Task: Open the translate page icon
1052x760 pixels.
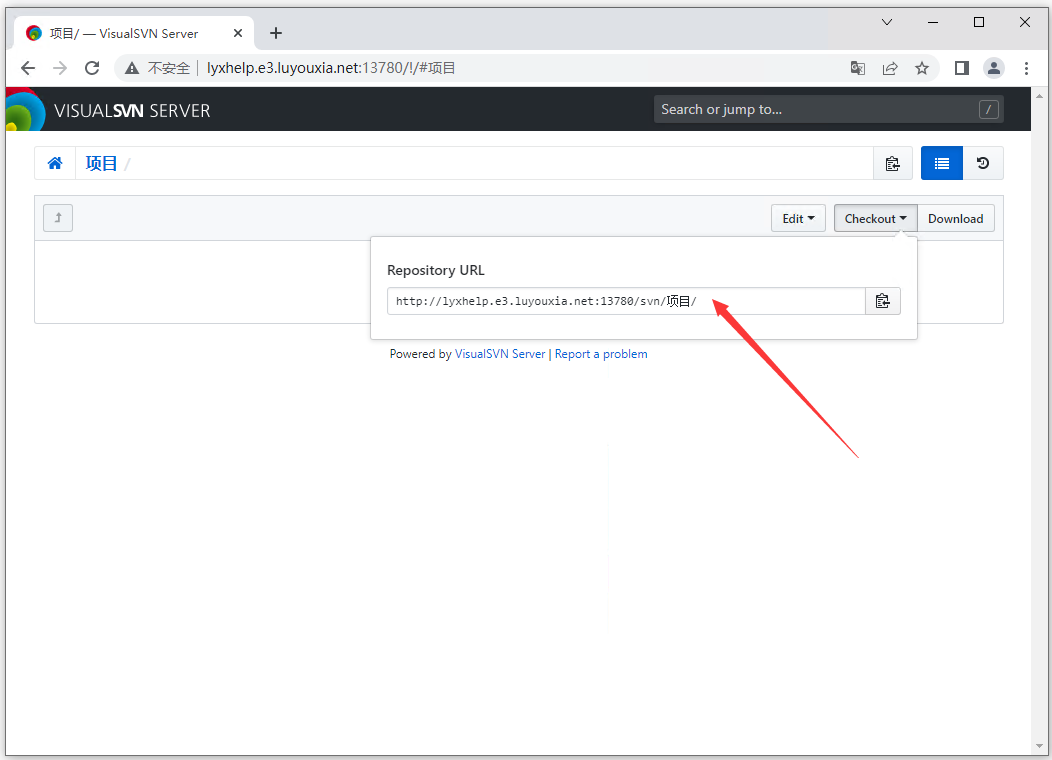Action: pyautogui.click(x=857, y=68)
